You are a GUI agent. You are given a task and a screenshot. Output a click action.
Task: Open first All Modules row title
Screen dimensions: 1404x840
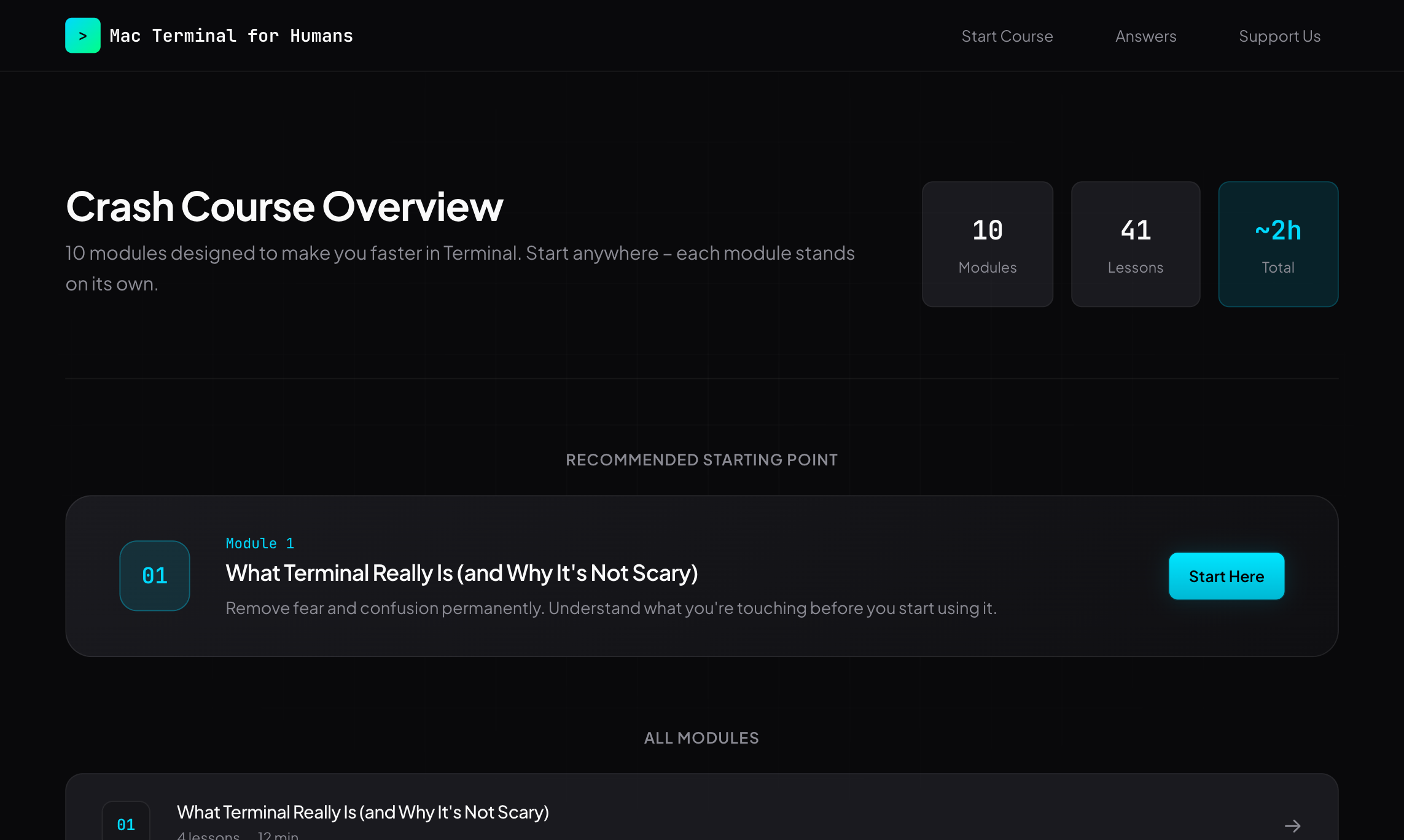(x=362, y=812)
